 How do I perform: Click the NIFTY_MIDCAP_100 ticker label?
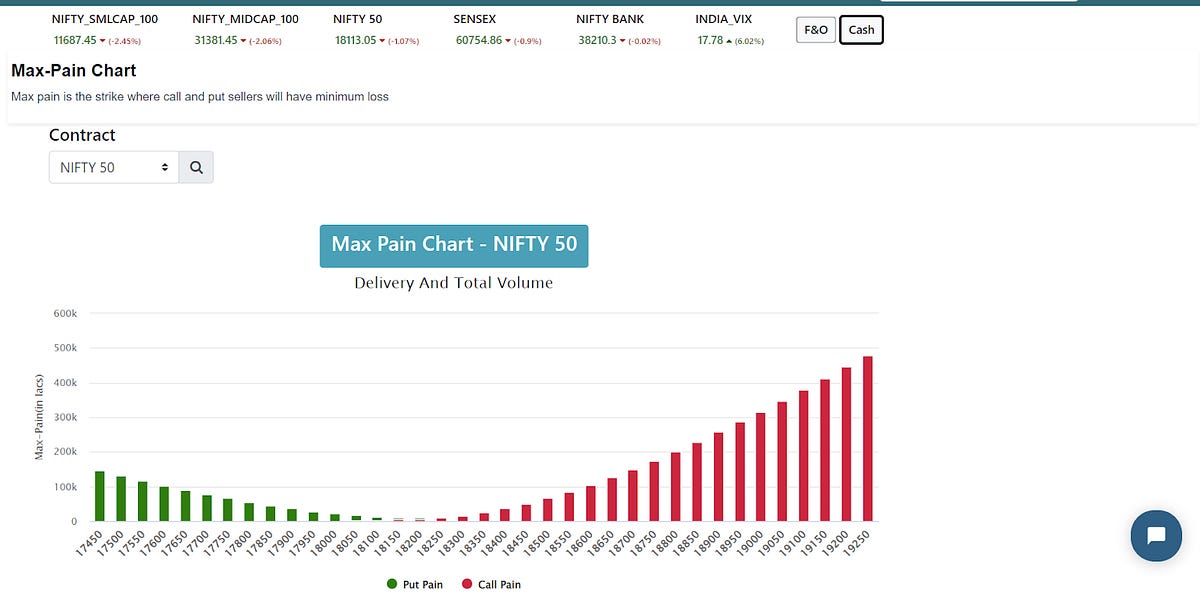tap(247, 18)
